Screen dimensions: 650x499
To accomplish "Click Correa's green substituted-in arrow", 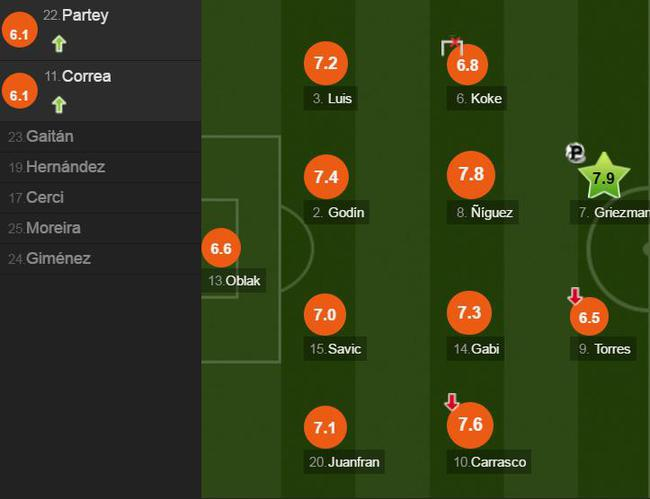I will click(x=59, y=103).
